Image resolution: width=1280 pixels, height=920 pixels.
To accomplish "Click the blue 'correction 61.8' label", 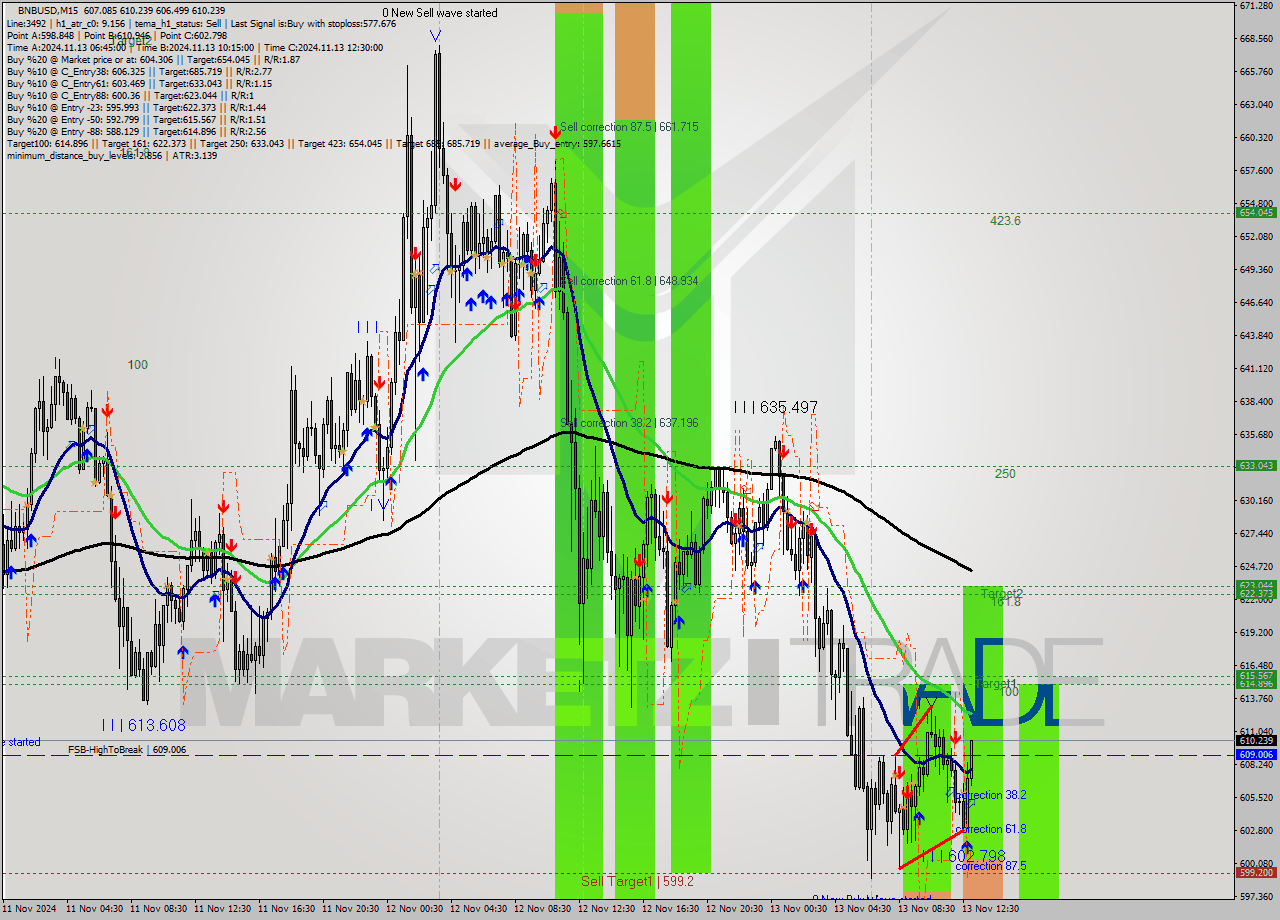I will click(x=990, y=829).
